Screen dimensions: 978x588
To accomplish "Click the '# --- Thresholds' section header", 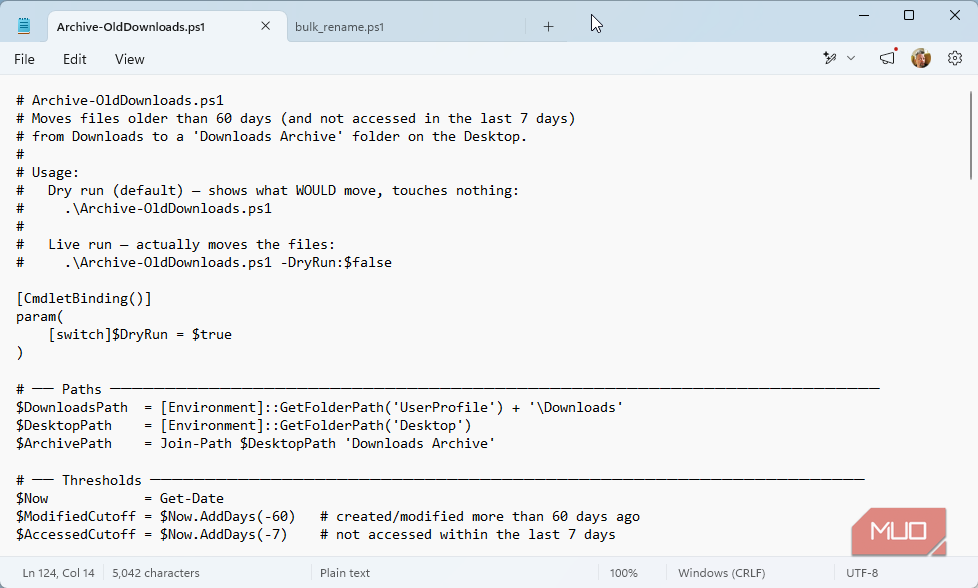I will click(440, 480).
